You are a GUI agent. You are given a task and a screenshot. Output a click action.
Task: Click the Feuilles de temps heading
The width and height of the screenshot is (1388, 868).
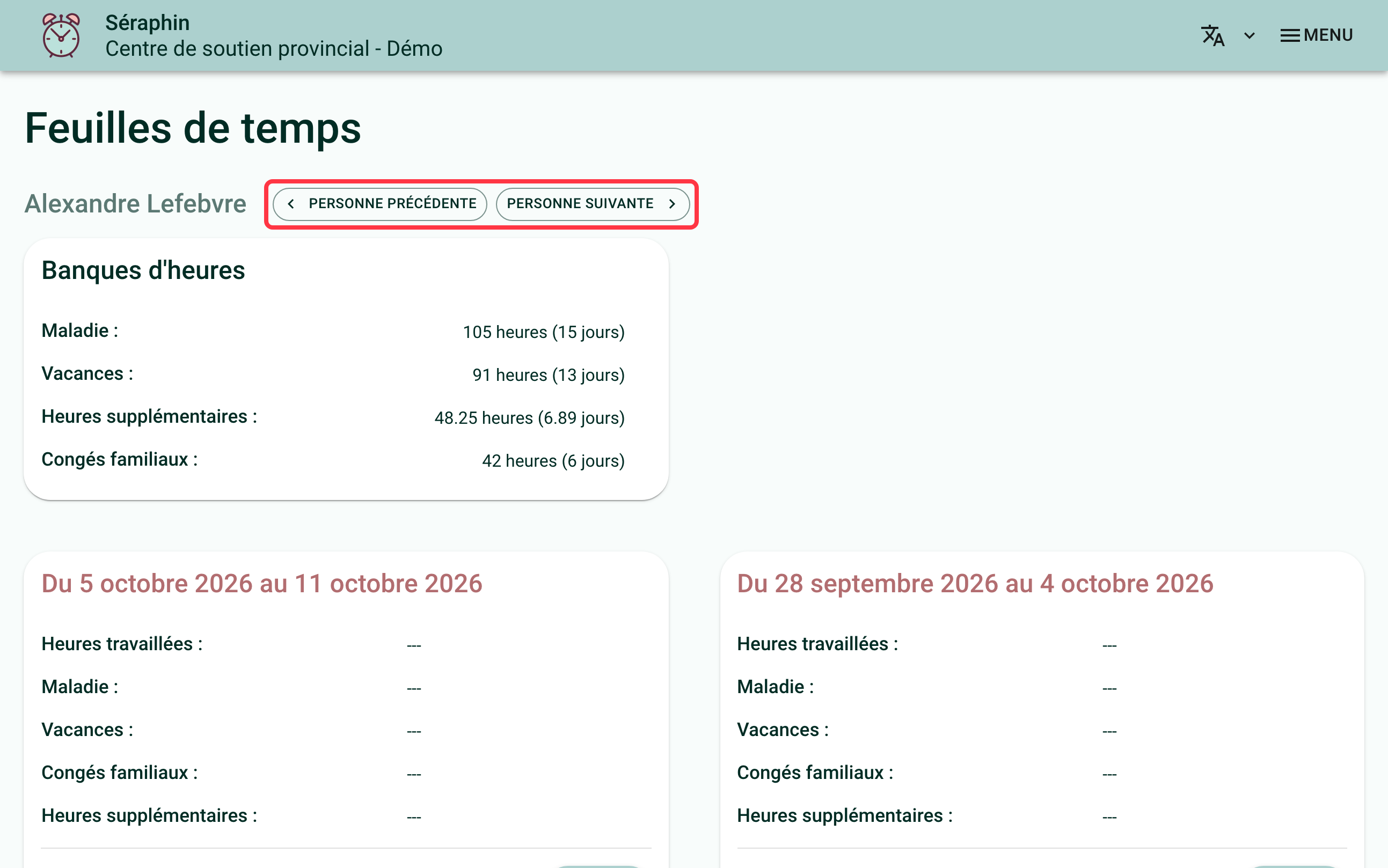pyautogui.click(x=193, y=128)
